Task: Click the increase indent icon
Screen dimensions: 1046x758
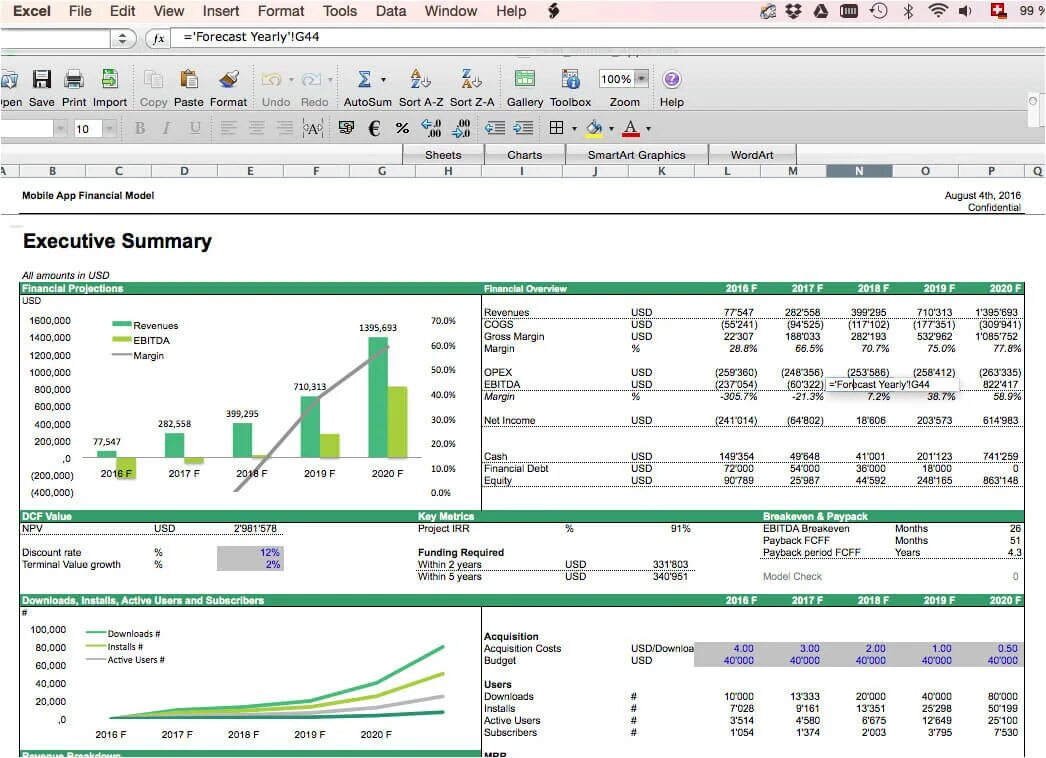Action: (523, 128)
